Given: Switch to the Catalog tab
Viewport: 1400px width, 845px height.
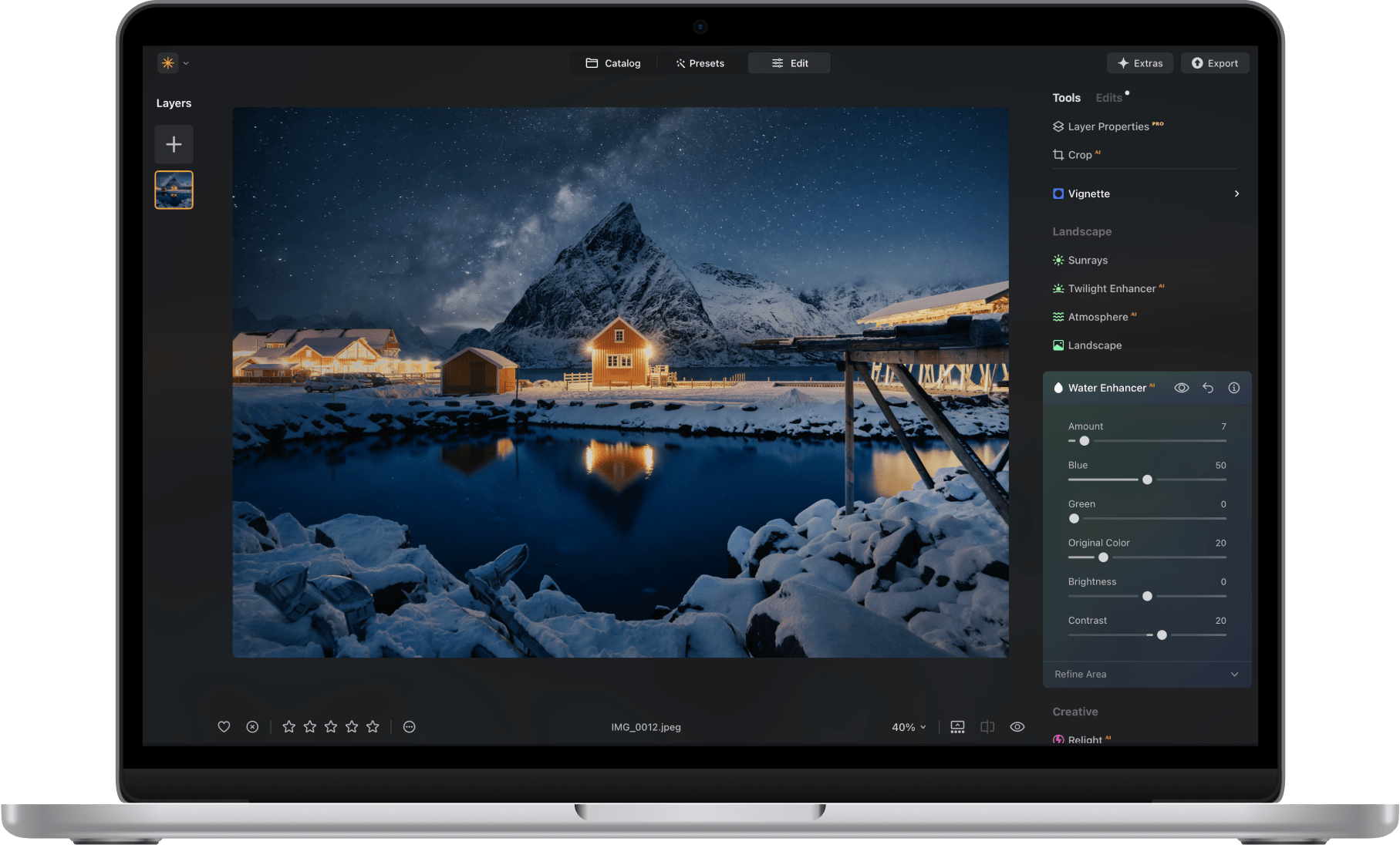Looking at the screenshot, I should (x=613, y=63).
